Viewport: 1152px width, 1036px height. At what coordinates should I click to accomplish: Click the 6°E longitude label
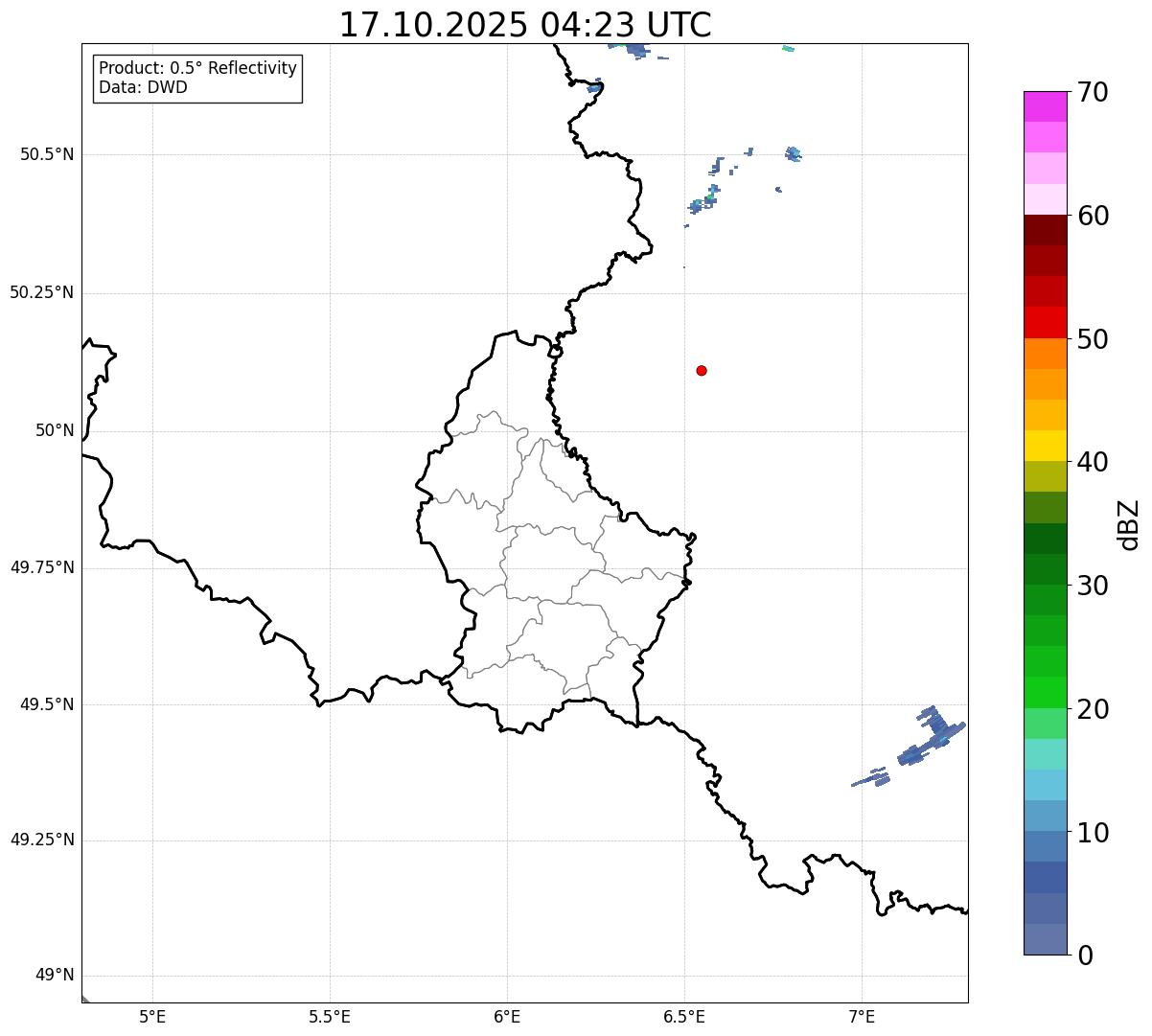pos(507,1016)
